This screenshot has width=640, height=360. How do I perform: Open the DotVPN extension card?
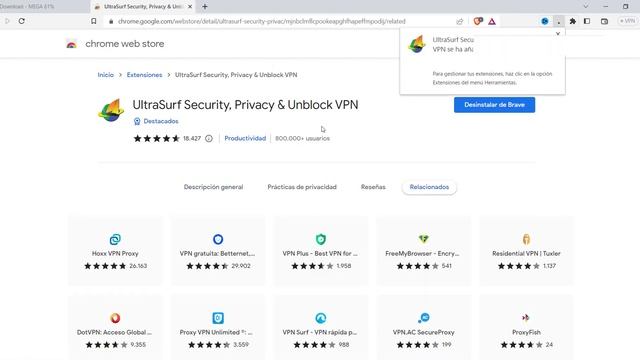(x=115, y=328)
